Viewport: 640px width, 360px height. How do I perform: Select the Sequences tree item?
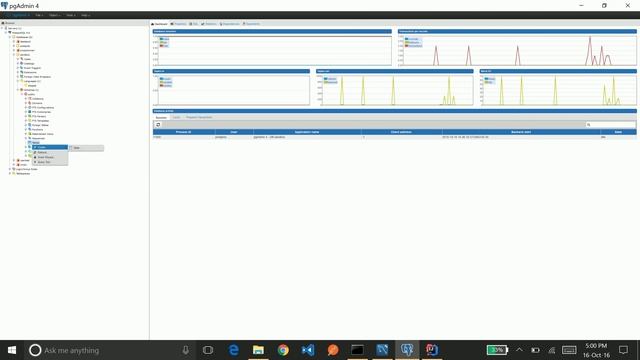click(38, 138)
